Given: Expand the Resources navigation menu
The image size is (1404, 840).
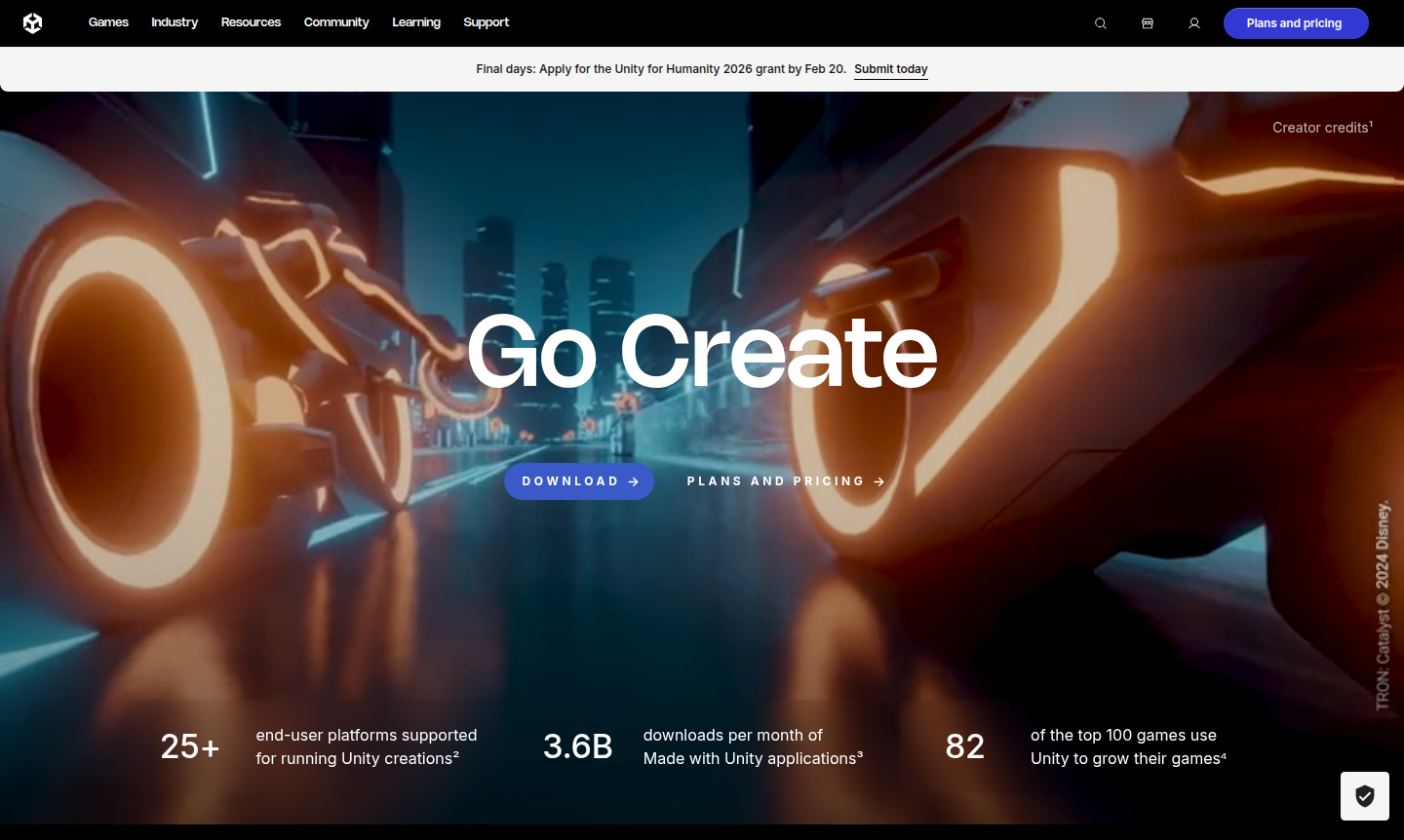Looking at the screenshot, I should [x=251, y=22].
